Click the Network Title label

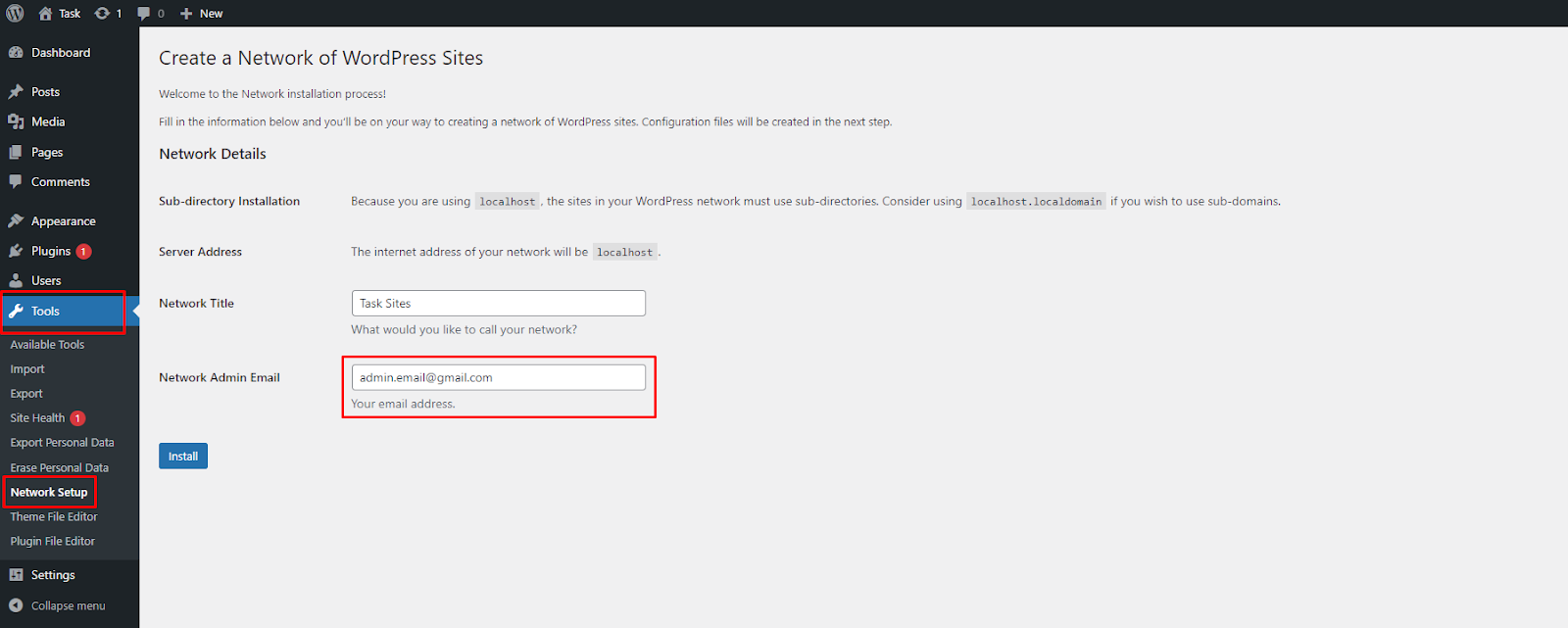tap(196, 304)
